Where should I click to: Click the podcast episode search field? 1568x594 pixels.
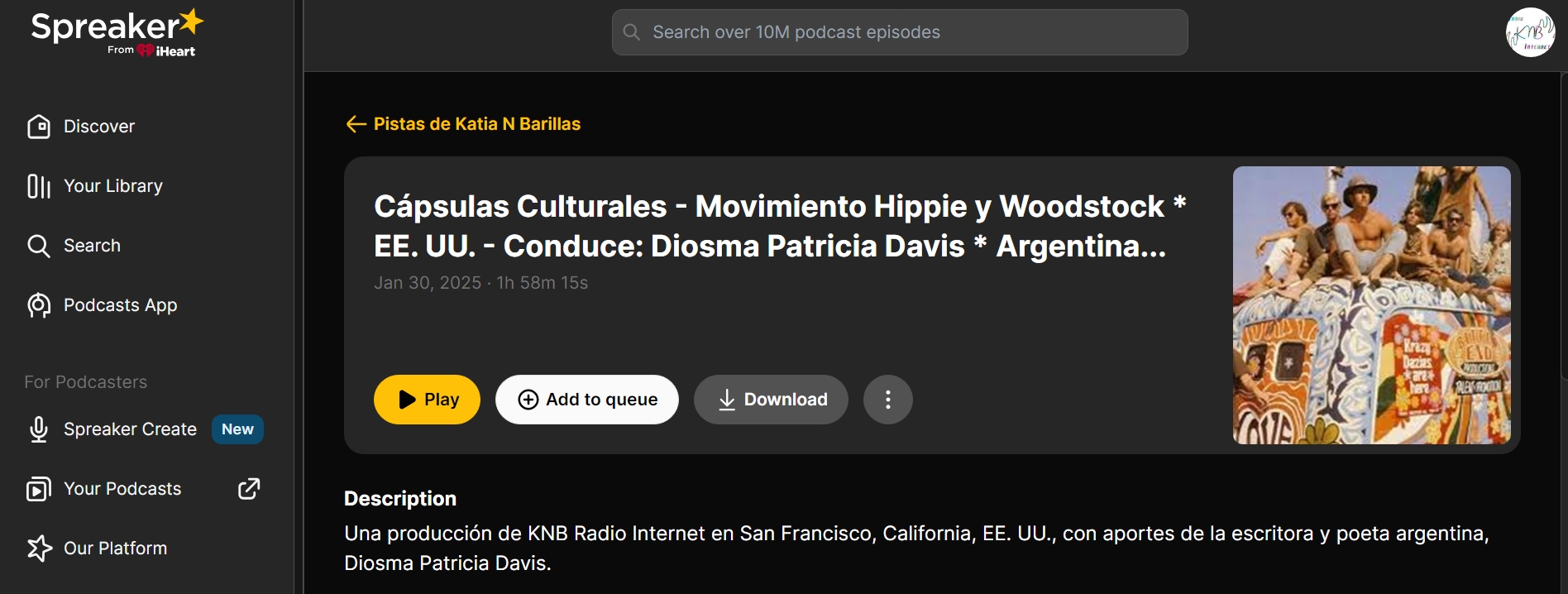[900, 32]
